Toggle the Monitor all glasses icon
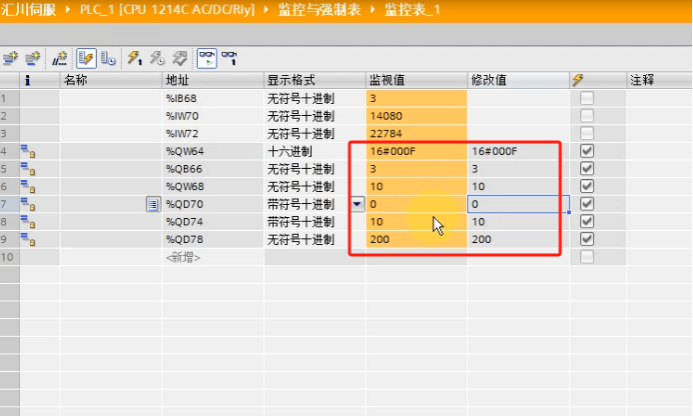The width and height of the screenshot is (693, 416). (206, 59)
